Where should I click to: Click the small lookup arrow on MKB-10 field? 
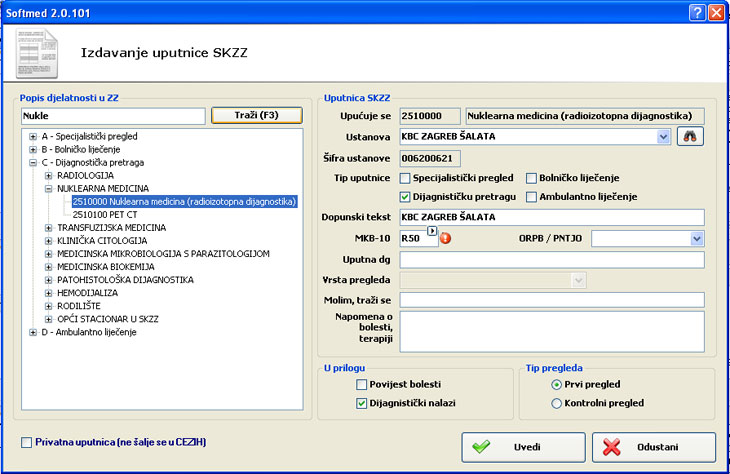tap(432, 232)
